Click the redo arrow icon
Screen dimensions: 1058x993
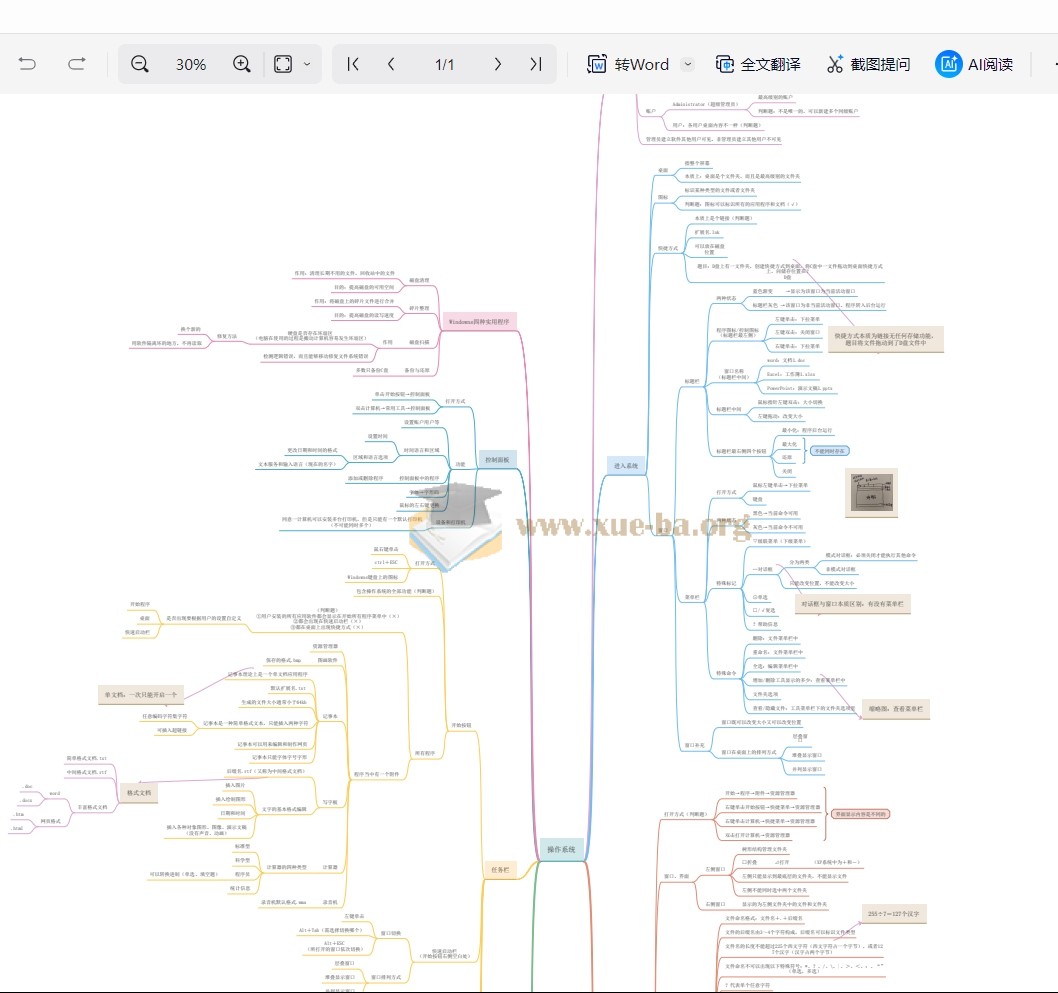[77, 64]
